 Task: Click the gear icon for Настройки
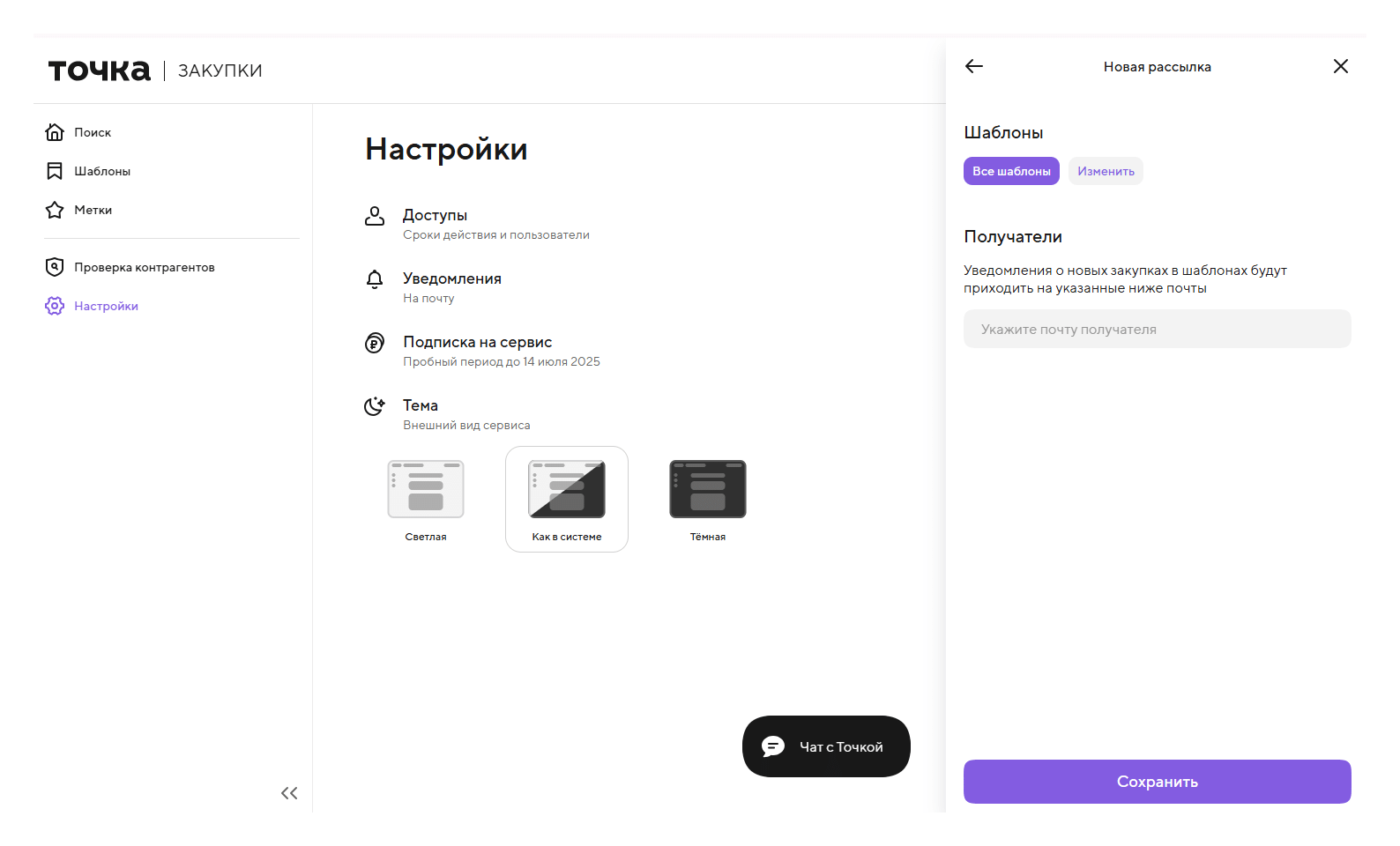coord(55,306)
